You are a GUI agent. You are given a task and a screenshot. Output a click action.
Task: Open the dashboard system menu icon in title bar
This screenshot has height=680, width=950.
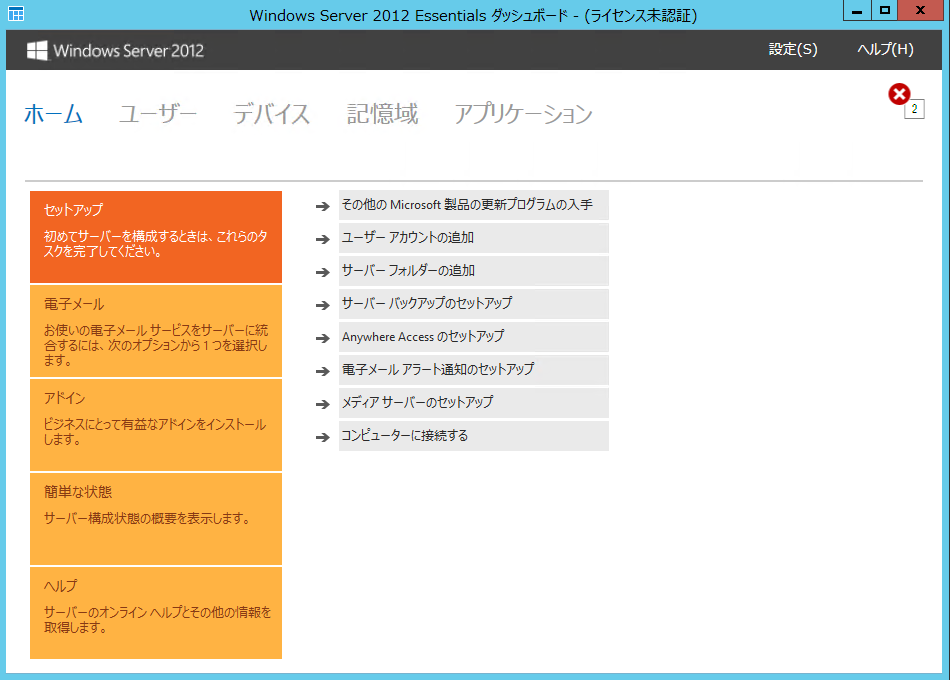16,13
